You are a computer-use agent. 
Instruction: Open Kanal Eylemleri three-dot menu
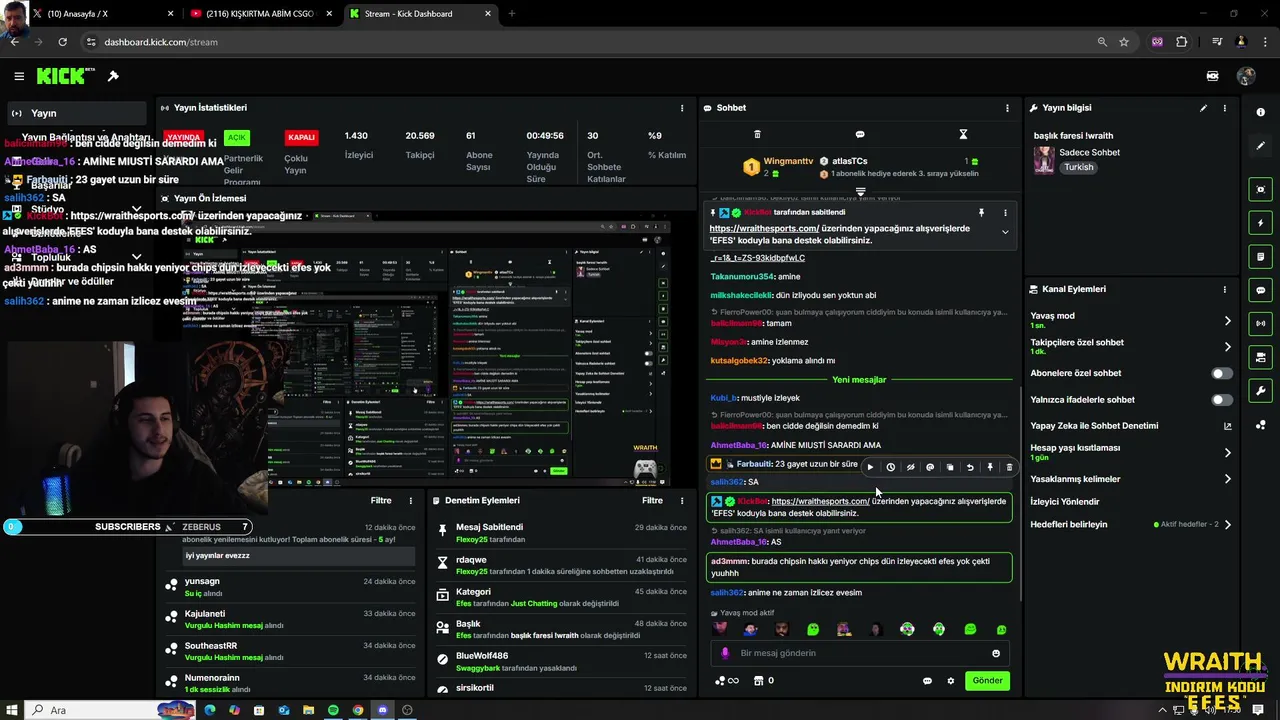pyautogui.click(x=1224, y=289)
